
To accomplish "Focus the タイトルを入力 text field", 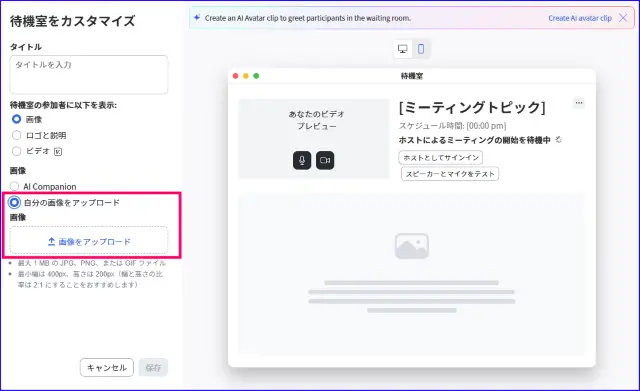I will coord(89,75).
